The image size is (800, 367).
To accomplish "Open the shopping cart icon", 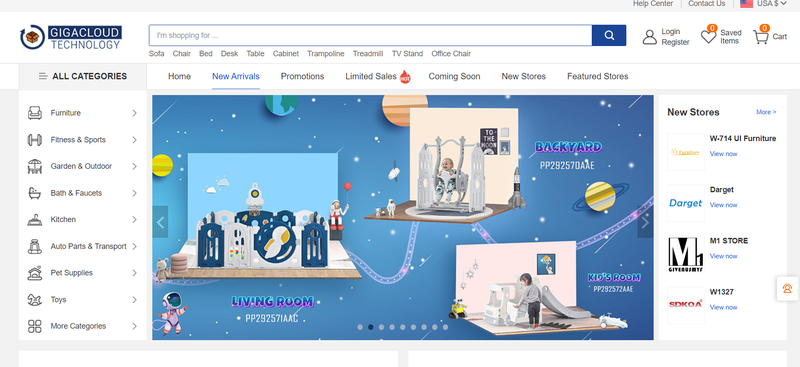I will click(x=761, y=36).
